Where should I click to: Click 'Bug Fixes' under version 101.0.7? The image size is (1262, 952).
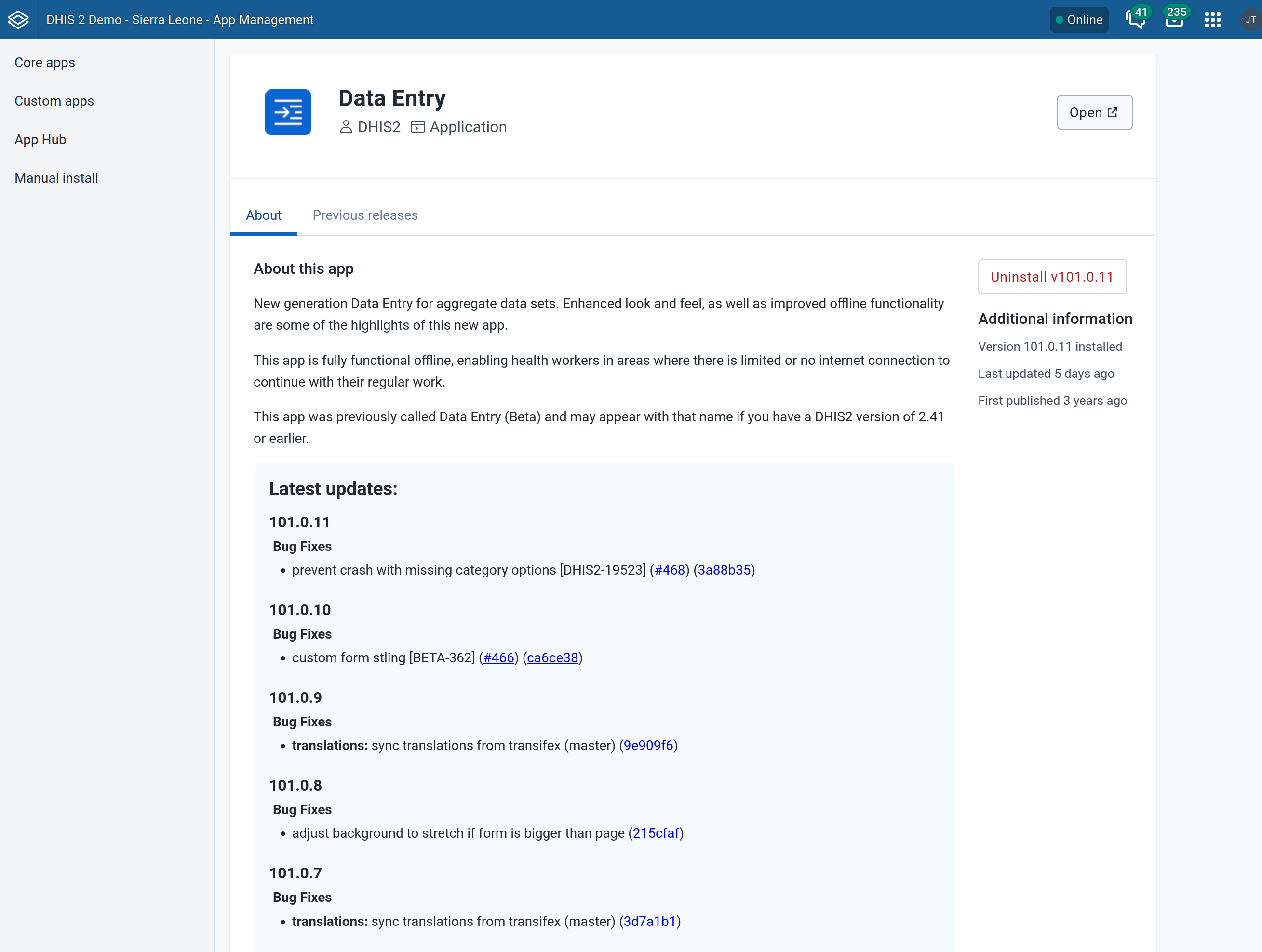[x=302, y=897]
